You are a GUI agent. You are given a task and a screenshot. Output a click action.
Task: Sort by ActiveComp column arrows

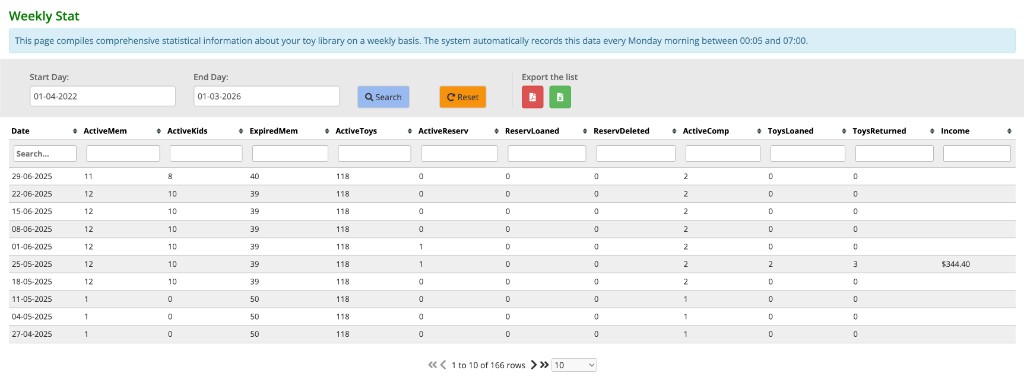point(760,131)
